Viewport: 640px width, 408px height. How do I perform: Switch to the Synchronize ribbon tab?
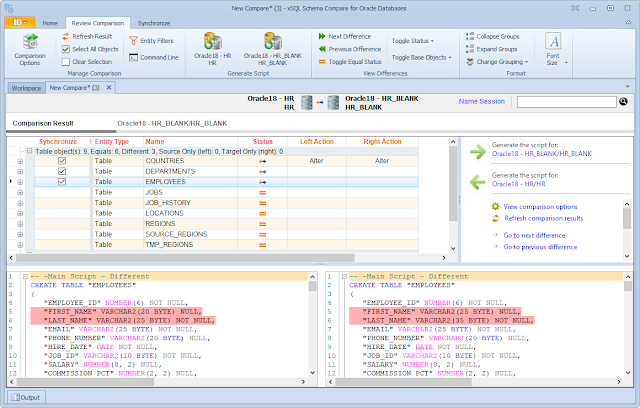click(154, 20)
